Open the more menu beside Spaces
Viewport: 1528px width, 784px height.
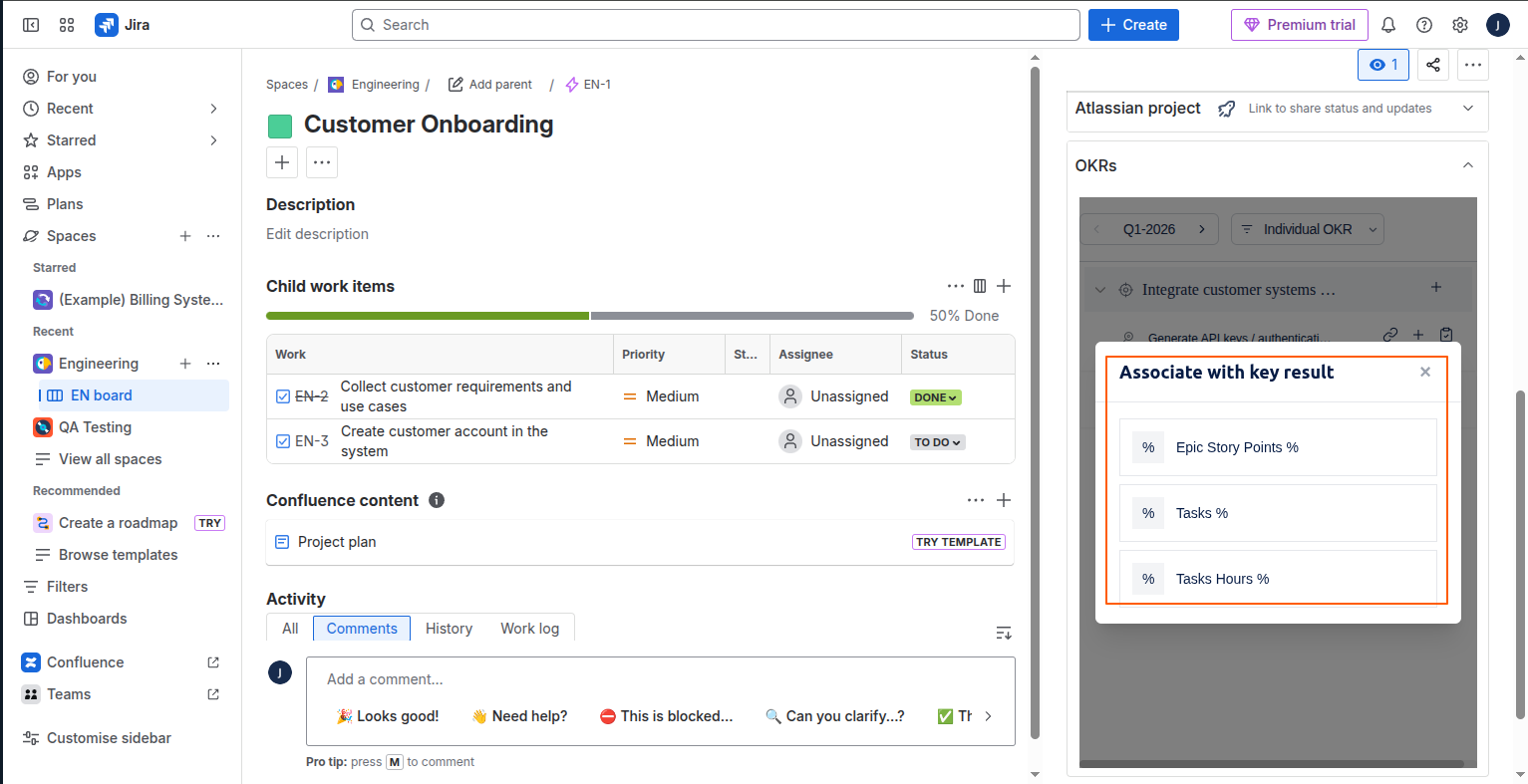coord(213,236)
